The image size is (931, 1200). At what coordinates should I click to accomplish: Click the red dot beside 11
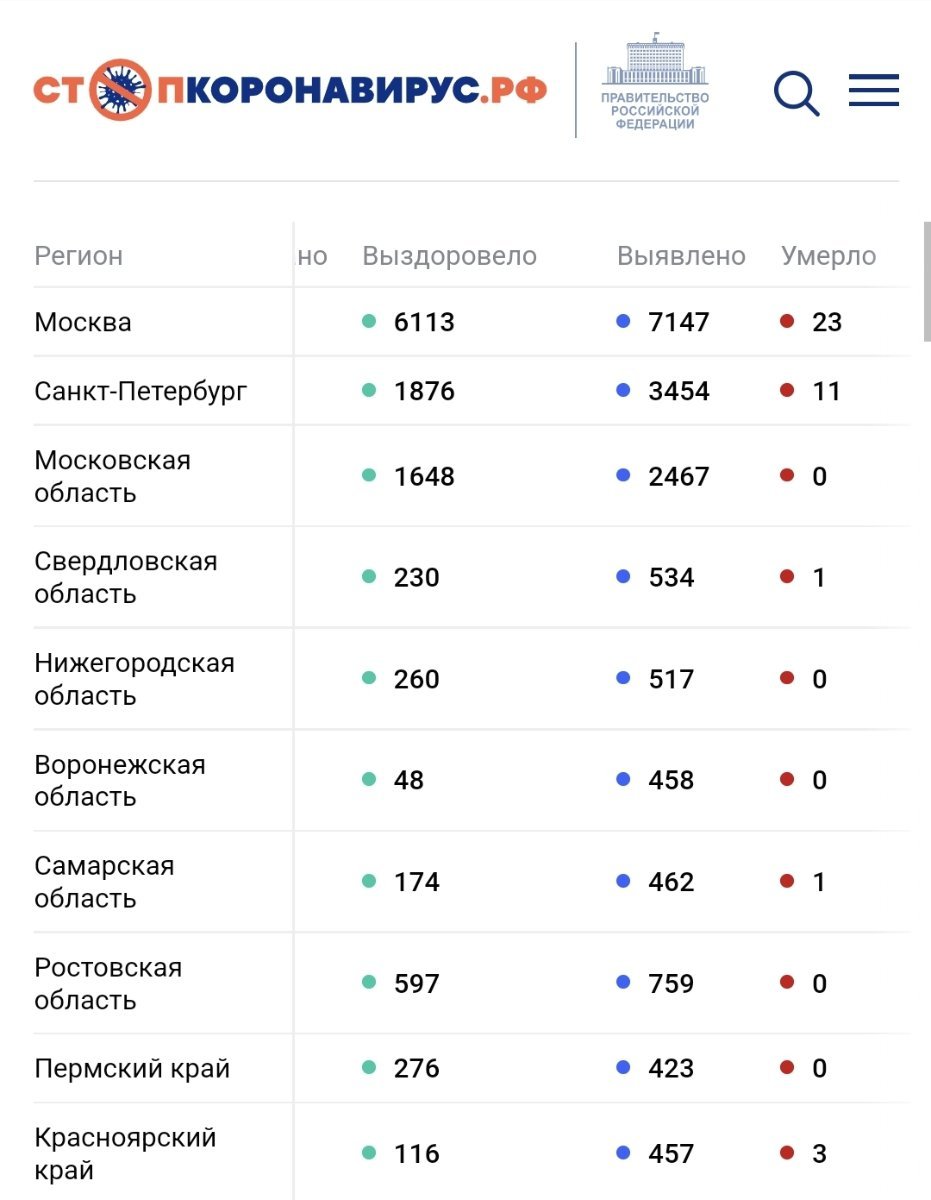point(787,391)
